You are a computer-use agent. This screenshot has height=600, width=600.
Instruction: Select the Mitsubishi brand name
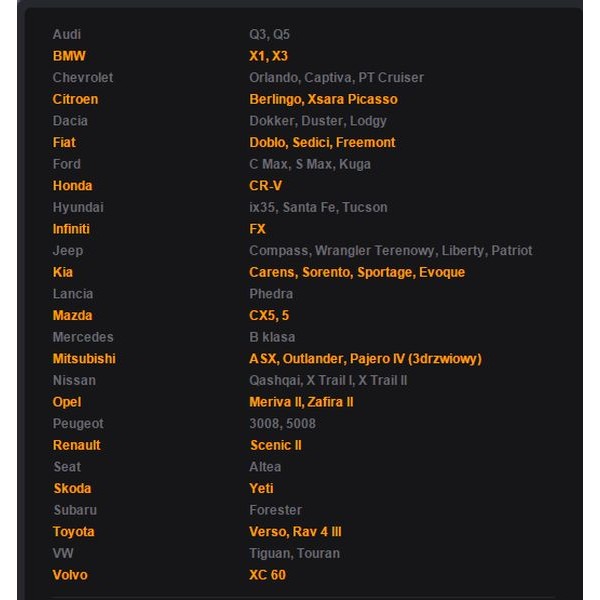point(84,359)
